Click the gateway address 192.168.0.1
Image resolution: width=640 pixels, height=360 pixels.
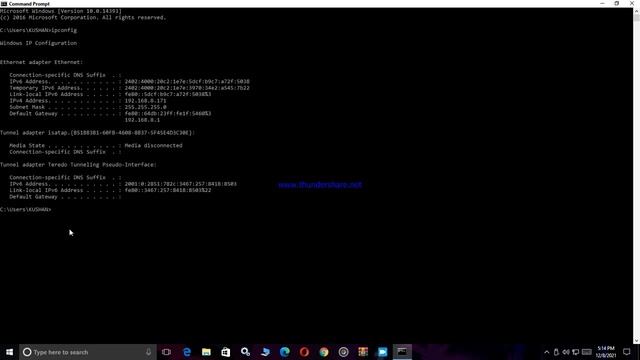[x=142, y=120]
